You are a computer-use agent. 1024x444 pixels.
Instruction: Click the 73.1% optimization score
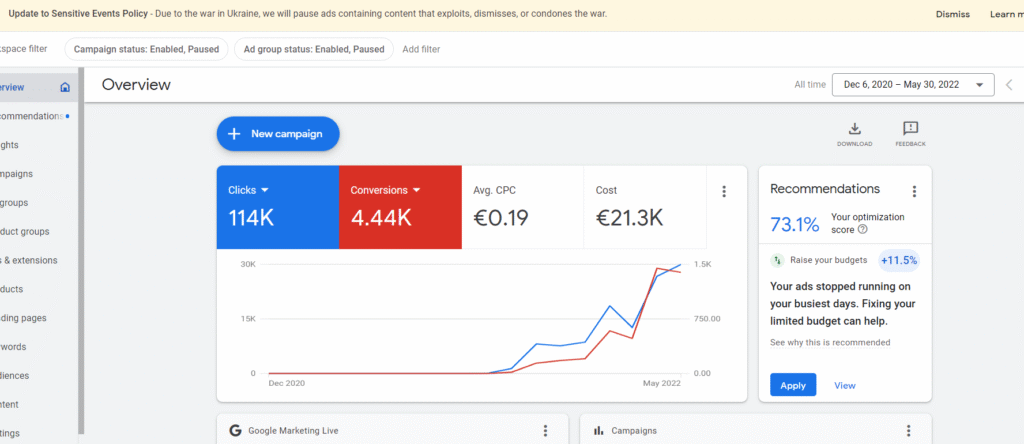795,225
